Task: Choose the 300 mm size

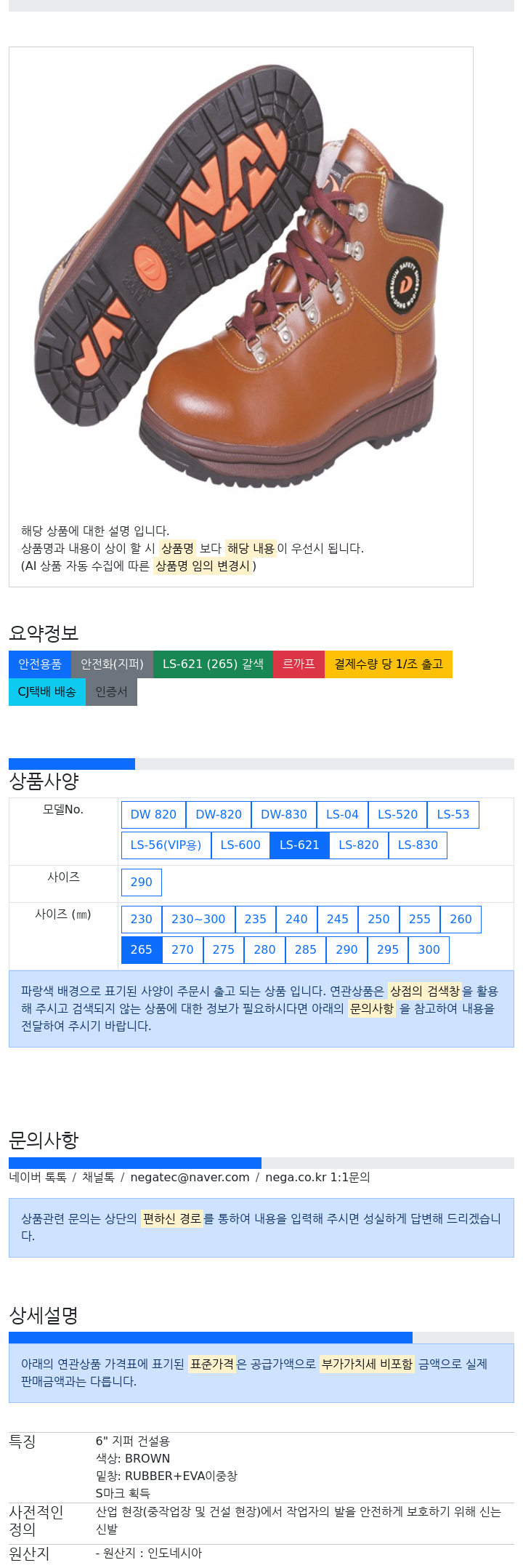Action: [429, 949]
